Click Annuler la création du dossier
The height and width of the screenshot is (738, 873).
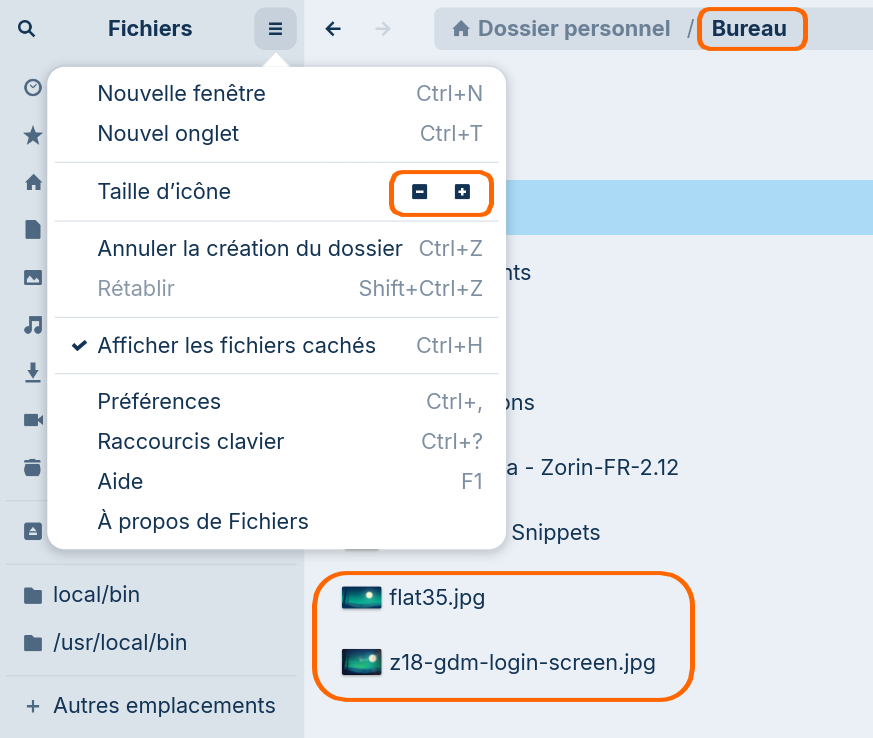click(x=250, y=248)
